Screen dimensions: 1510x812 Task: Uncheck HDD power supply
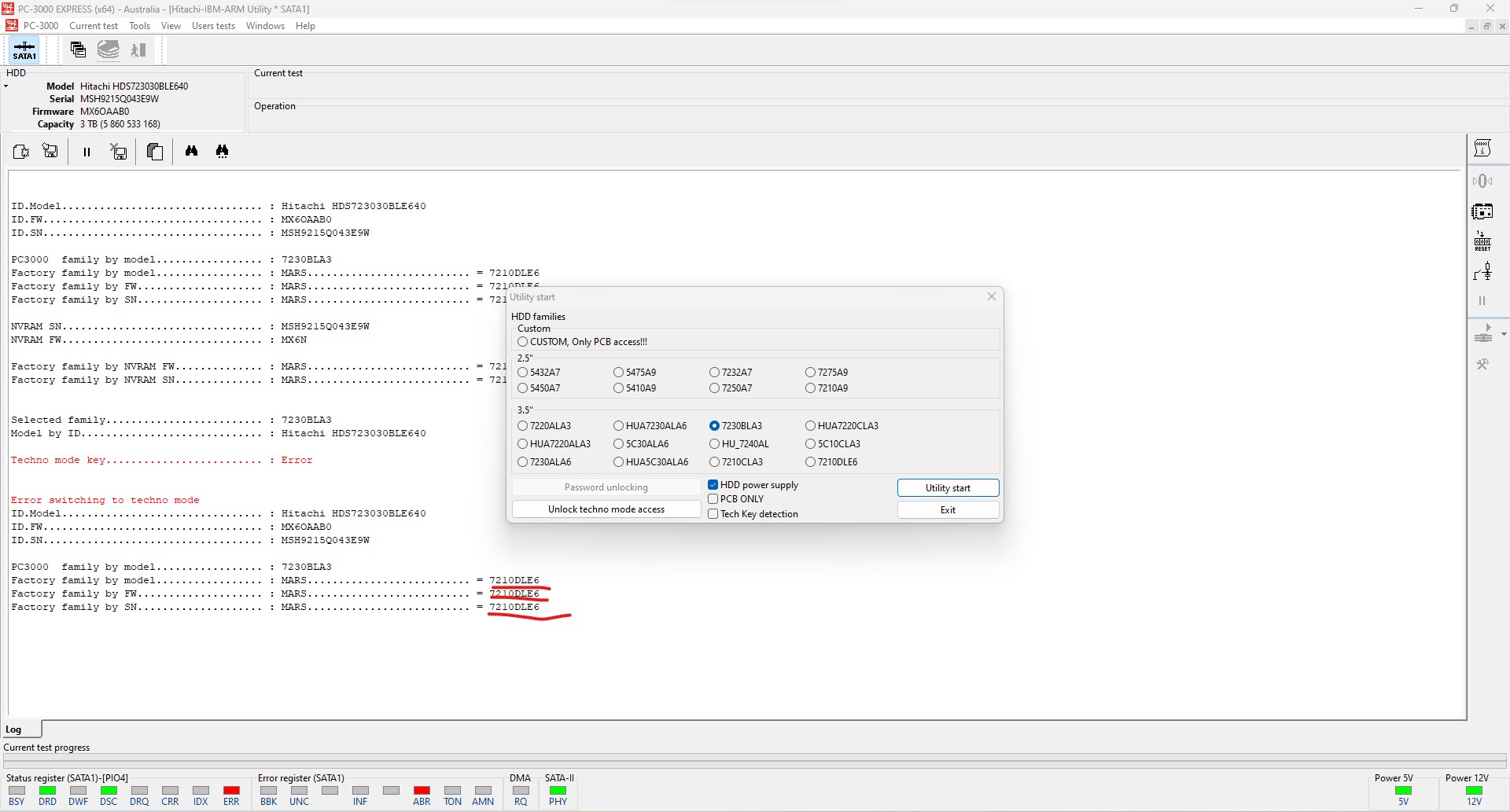(x=713, y=484)
